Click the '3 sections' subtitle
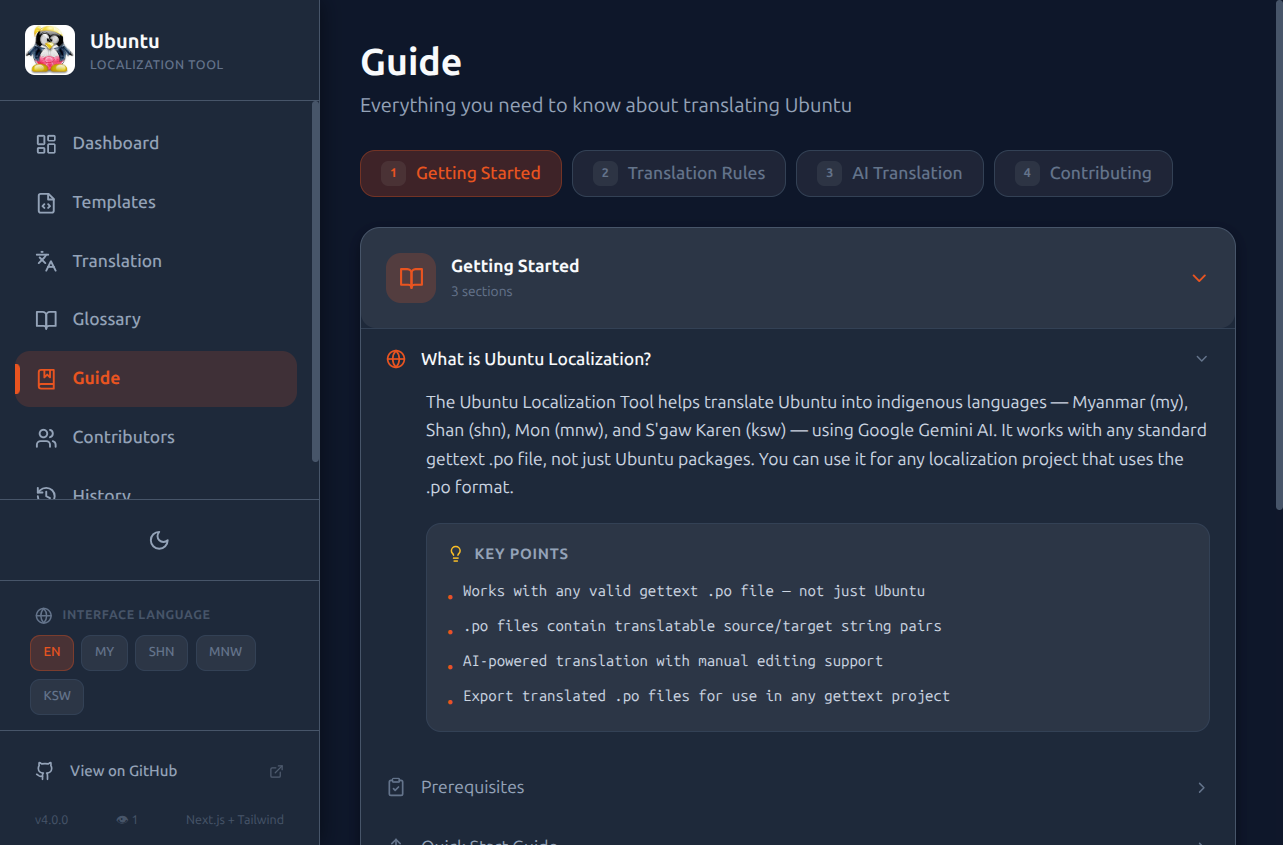Screen dimensions: 1283x845 [x=481, y=292]
